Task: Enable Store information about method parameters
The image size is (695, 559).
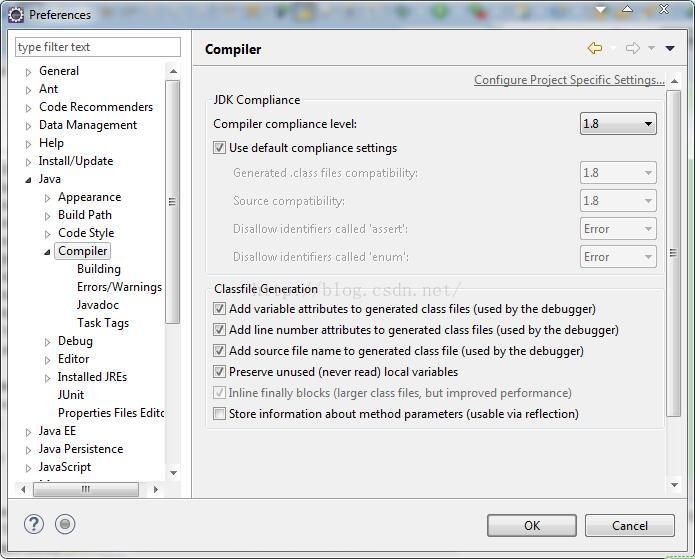Action: (x=219, y=414)
